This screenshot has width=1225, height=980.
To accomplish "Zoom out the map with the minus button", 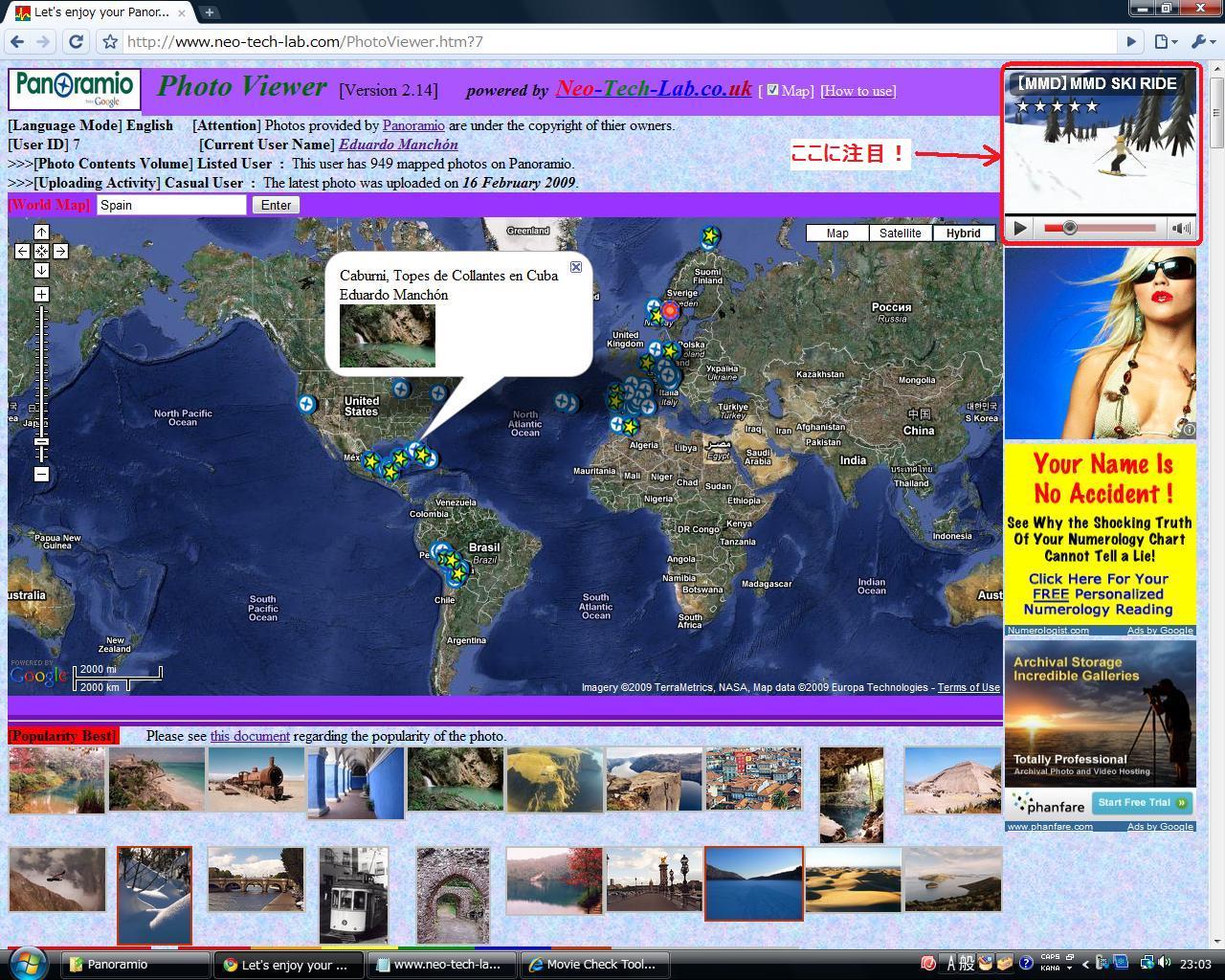I will [41, 474].
